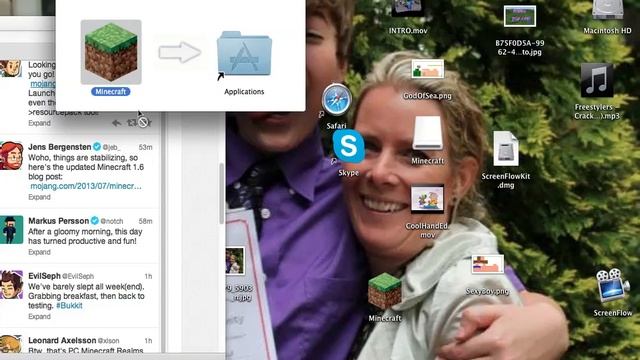
Task: Open the Macintosh HD drive icon
Action: (x=607, y=10)
